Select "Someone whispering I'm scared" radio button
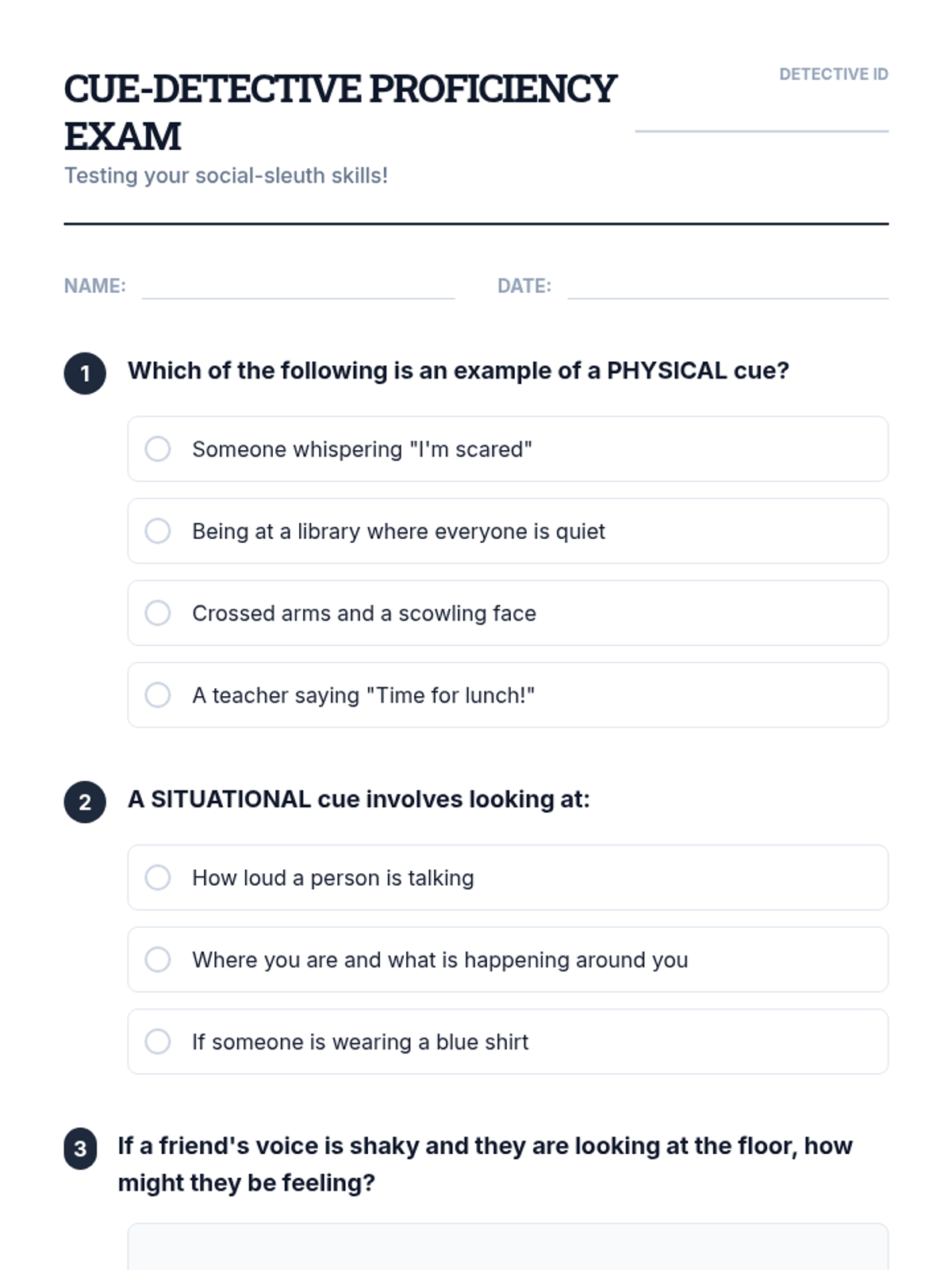Screen dimensions: 952x1270 pos(158,449)
